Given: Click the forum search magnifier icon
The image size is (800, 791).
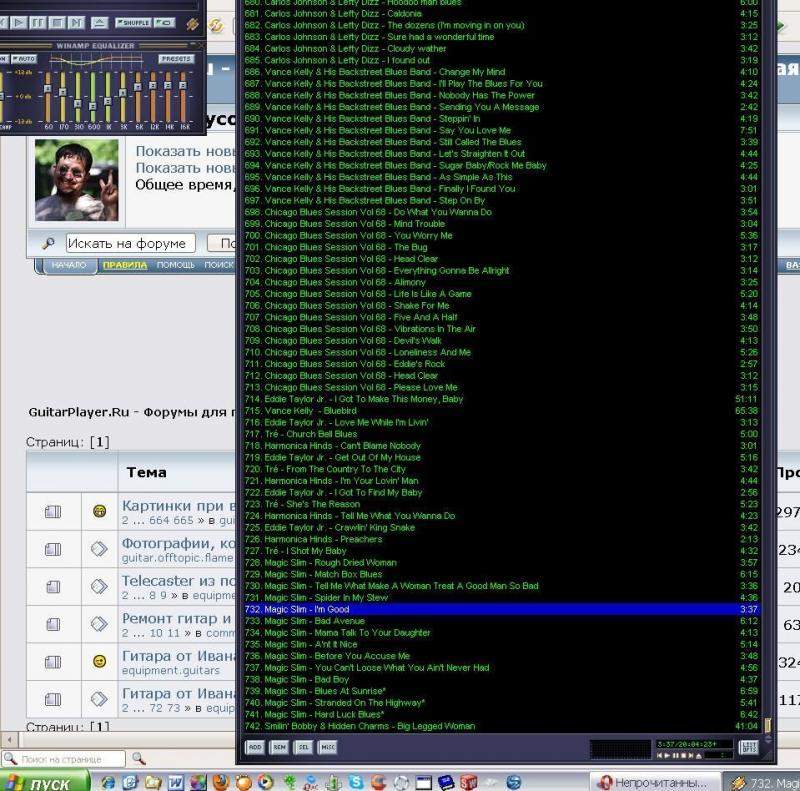Looking at the screenshot, I should tap(48, 243).
